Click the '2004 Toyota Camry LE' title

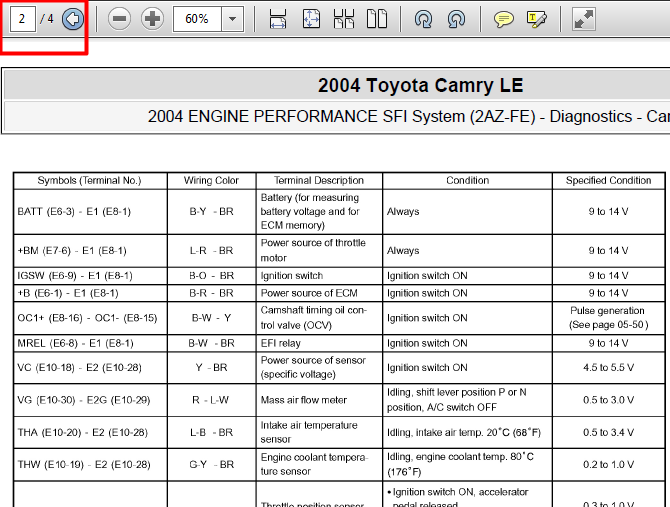[x=420, y=85]
